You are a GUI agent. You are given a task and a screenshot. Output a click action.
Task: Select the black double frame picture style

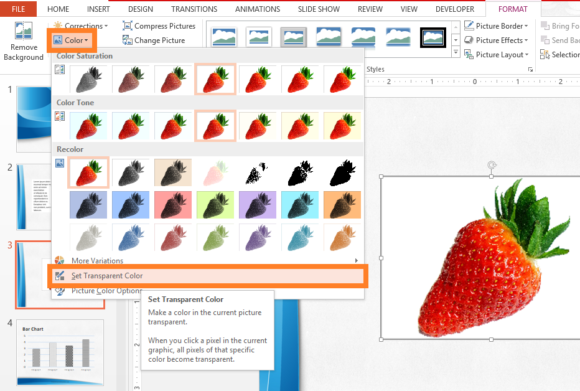[433, 38]
